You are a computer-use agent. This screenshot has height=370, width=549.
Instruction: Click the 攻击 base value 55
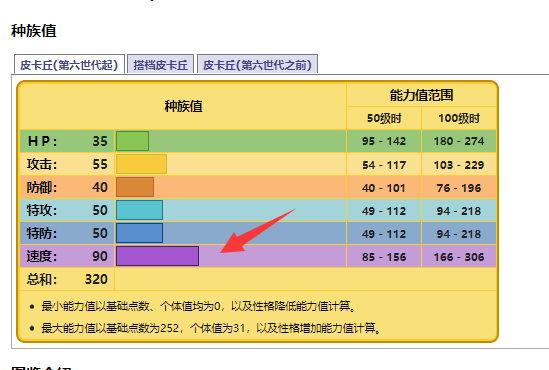click(100, 164)
